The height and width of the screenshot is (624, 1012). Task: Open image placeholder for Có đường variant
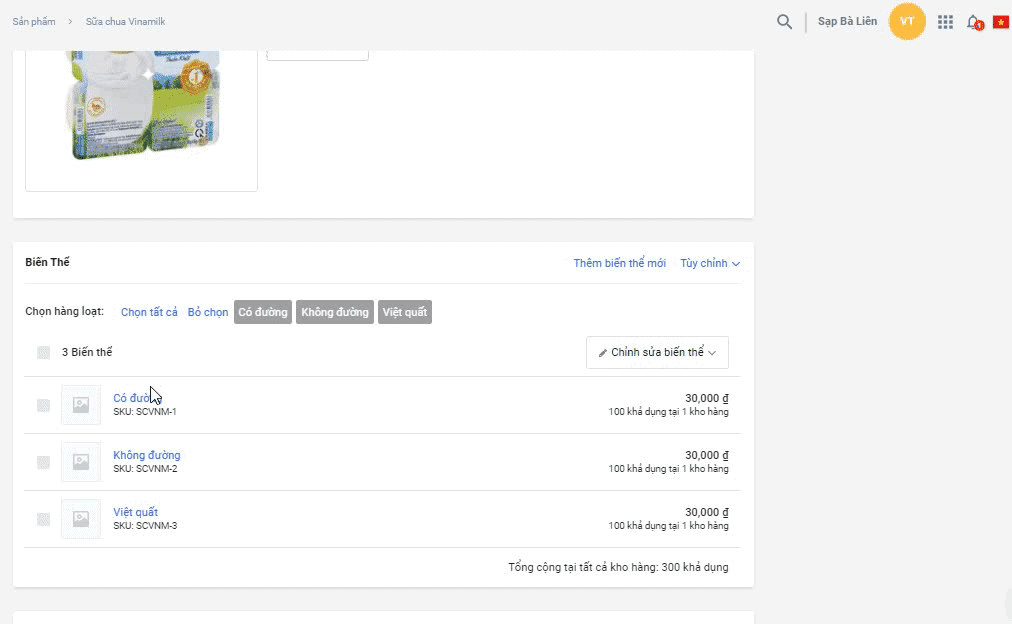pyautogui.click(x=81, y=405)
